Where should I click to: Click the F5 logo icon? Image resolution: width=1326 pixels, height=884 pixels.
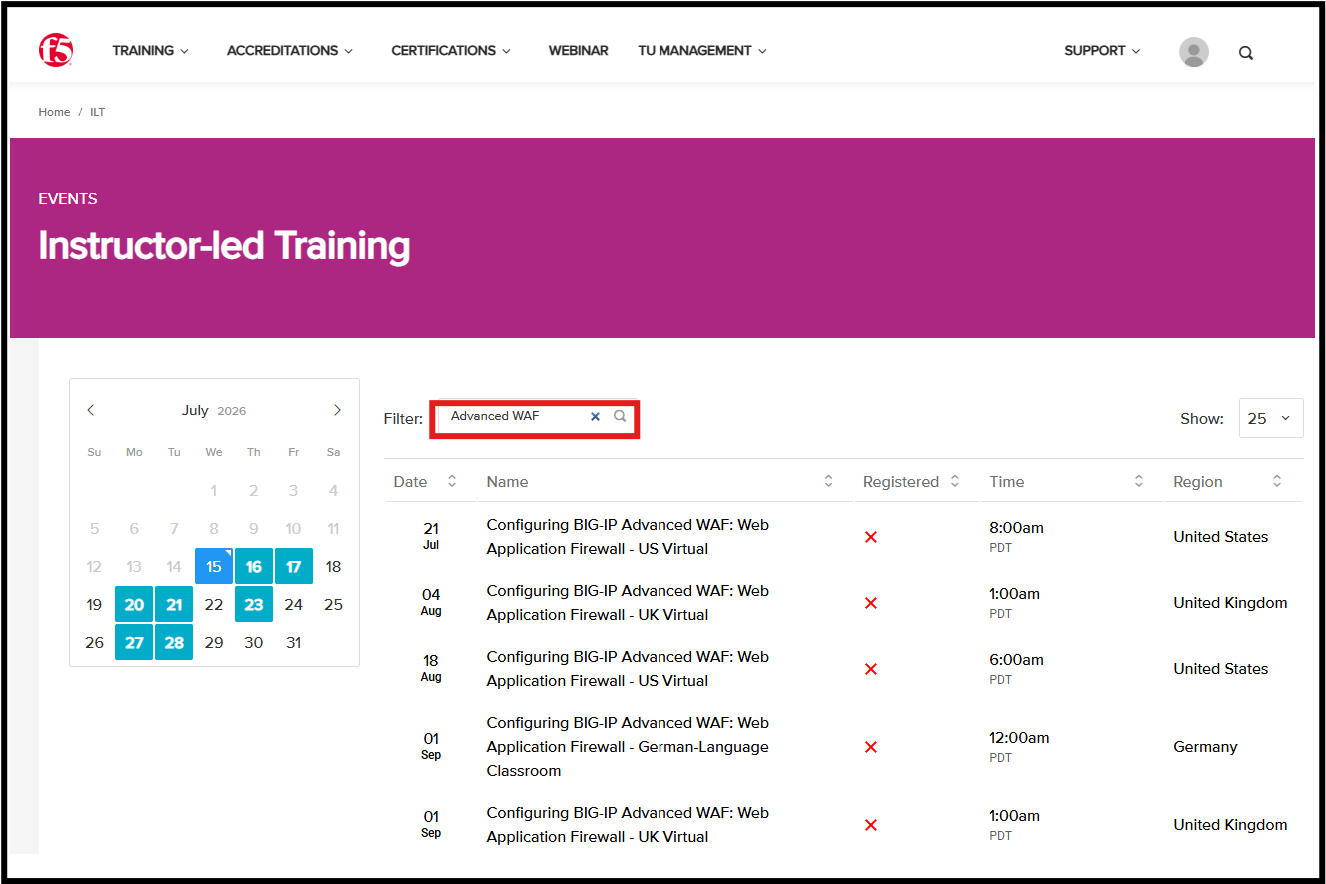[x=56, y=50]
